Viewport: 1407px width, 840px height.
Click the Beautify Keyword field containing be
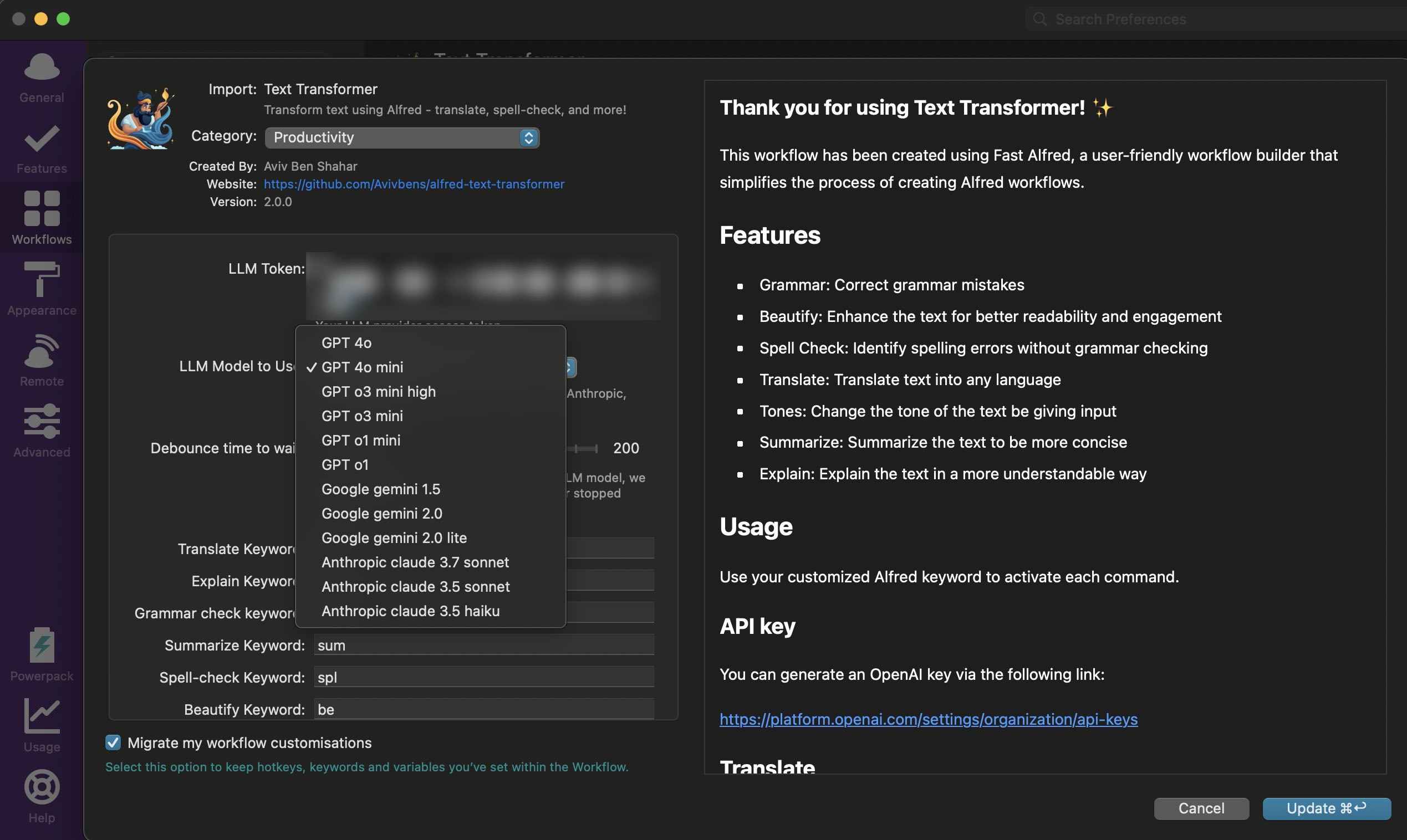[484, 709]
